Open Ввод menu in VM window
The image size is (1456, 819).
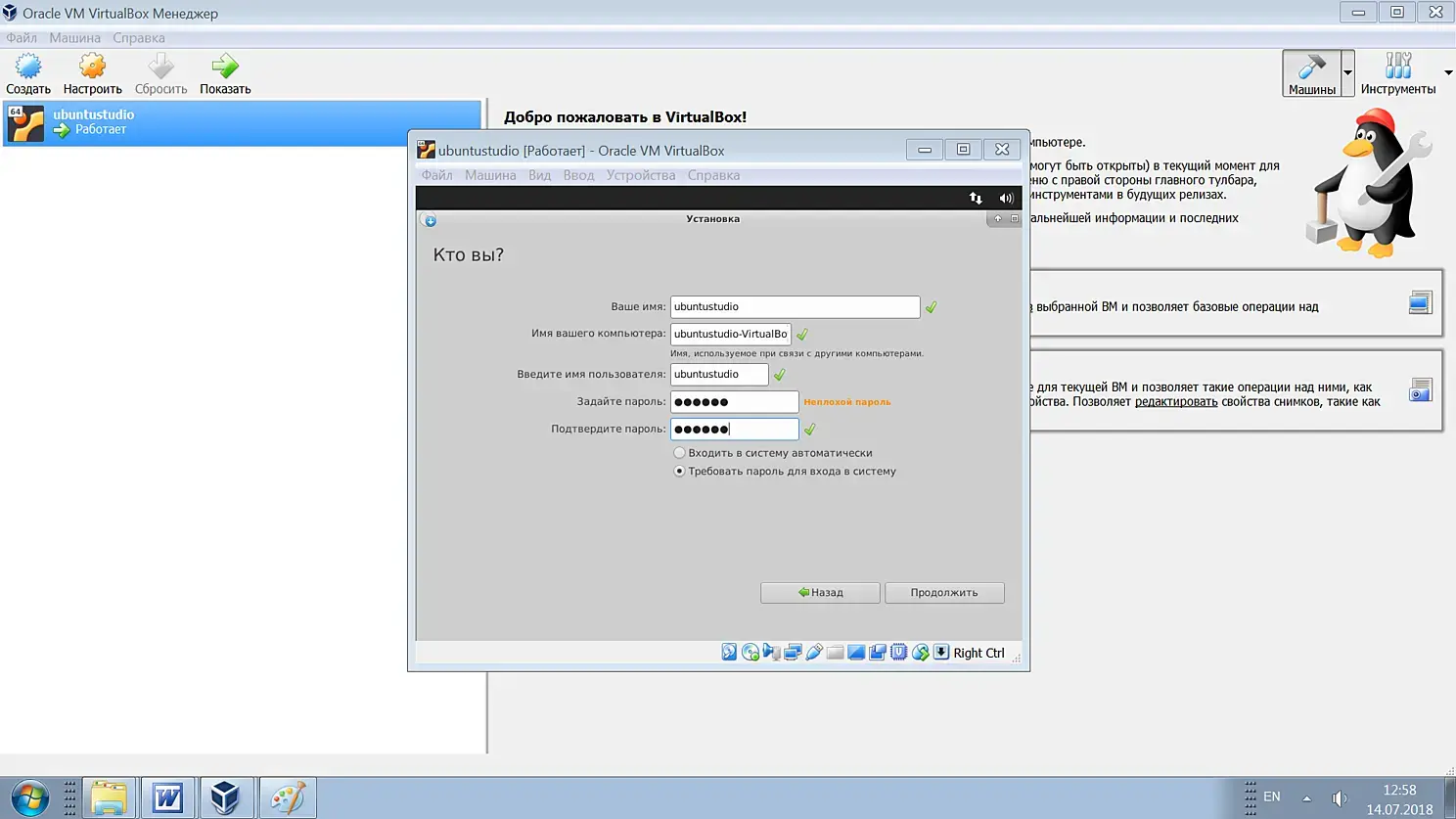pos(578,175)
